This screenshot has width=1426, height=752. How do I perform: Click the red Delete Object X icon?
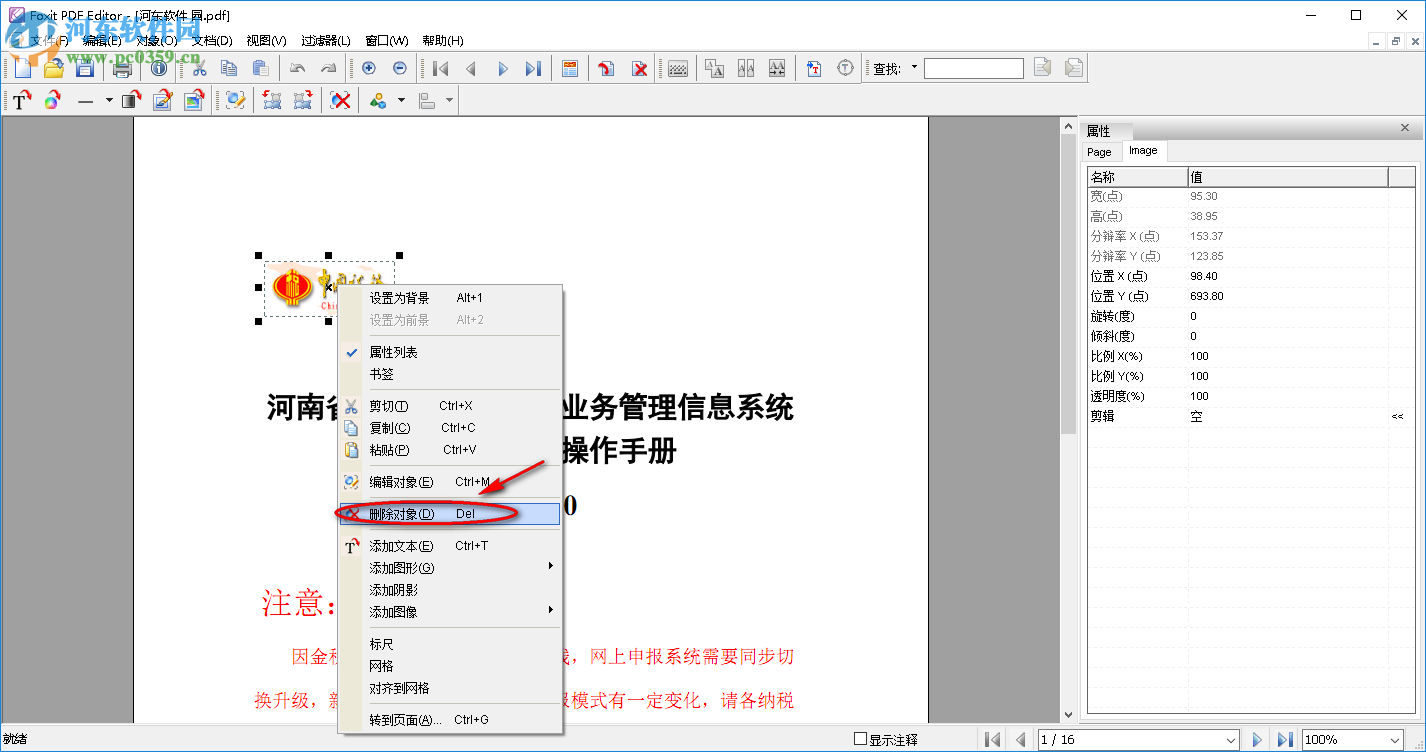(x=339, y=100)
